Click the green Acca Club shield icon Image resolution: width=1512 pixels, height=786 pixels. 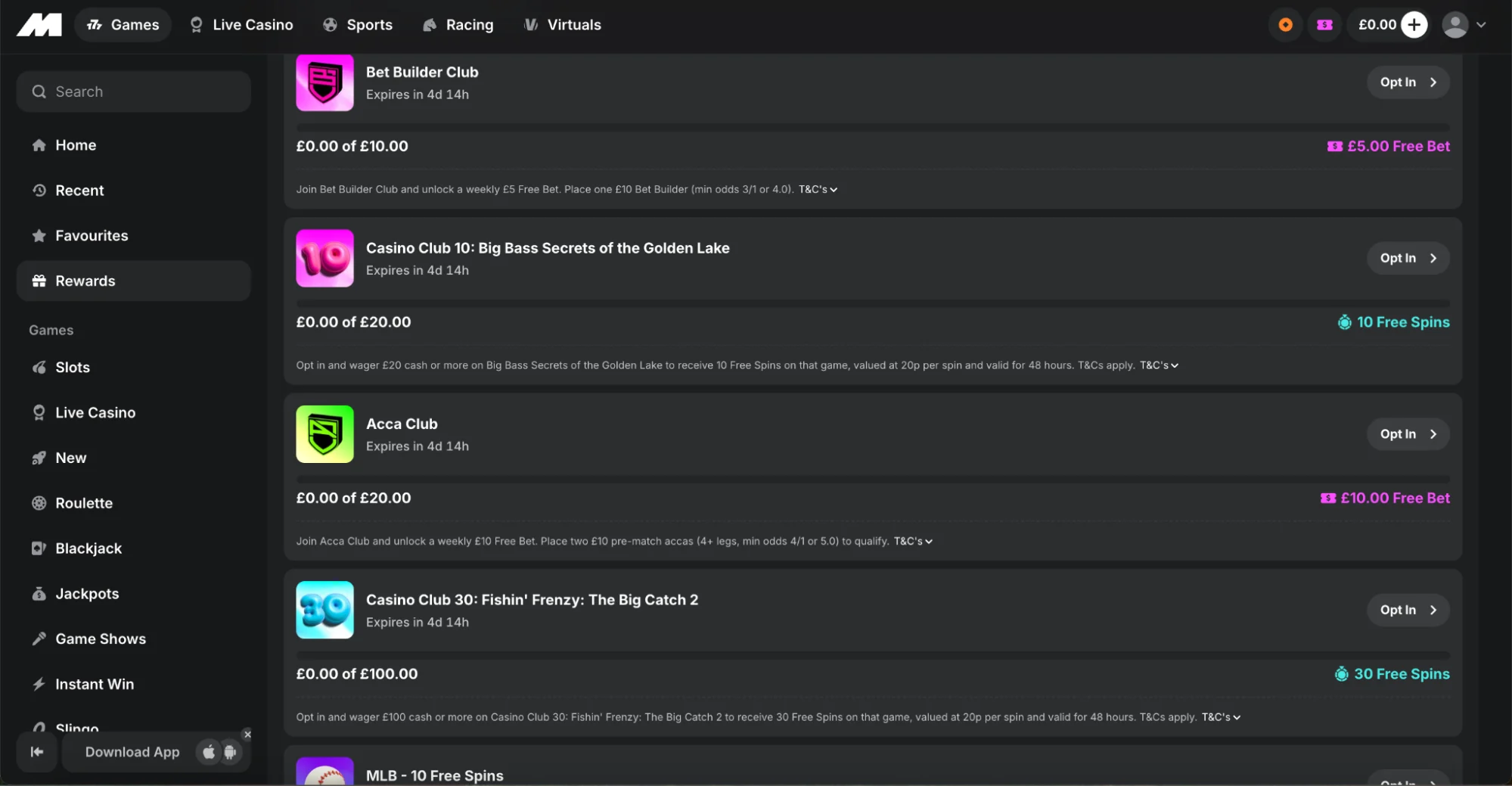tap(324, 434)
